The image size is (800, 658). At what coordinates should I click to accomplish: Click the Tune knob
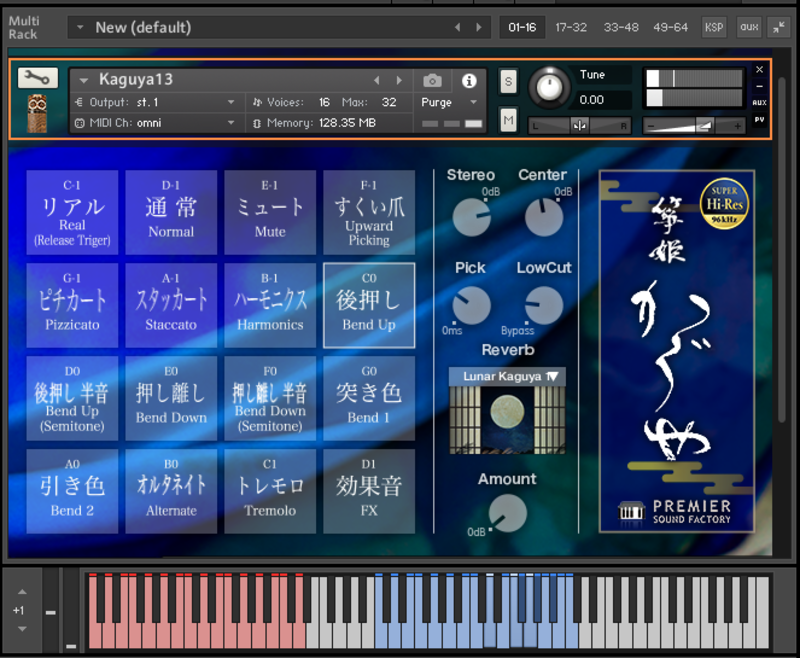coord(549,87)
